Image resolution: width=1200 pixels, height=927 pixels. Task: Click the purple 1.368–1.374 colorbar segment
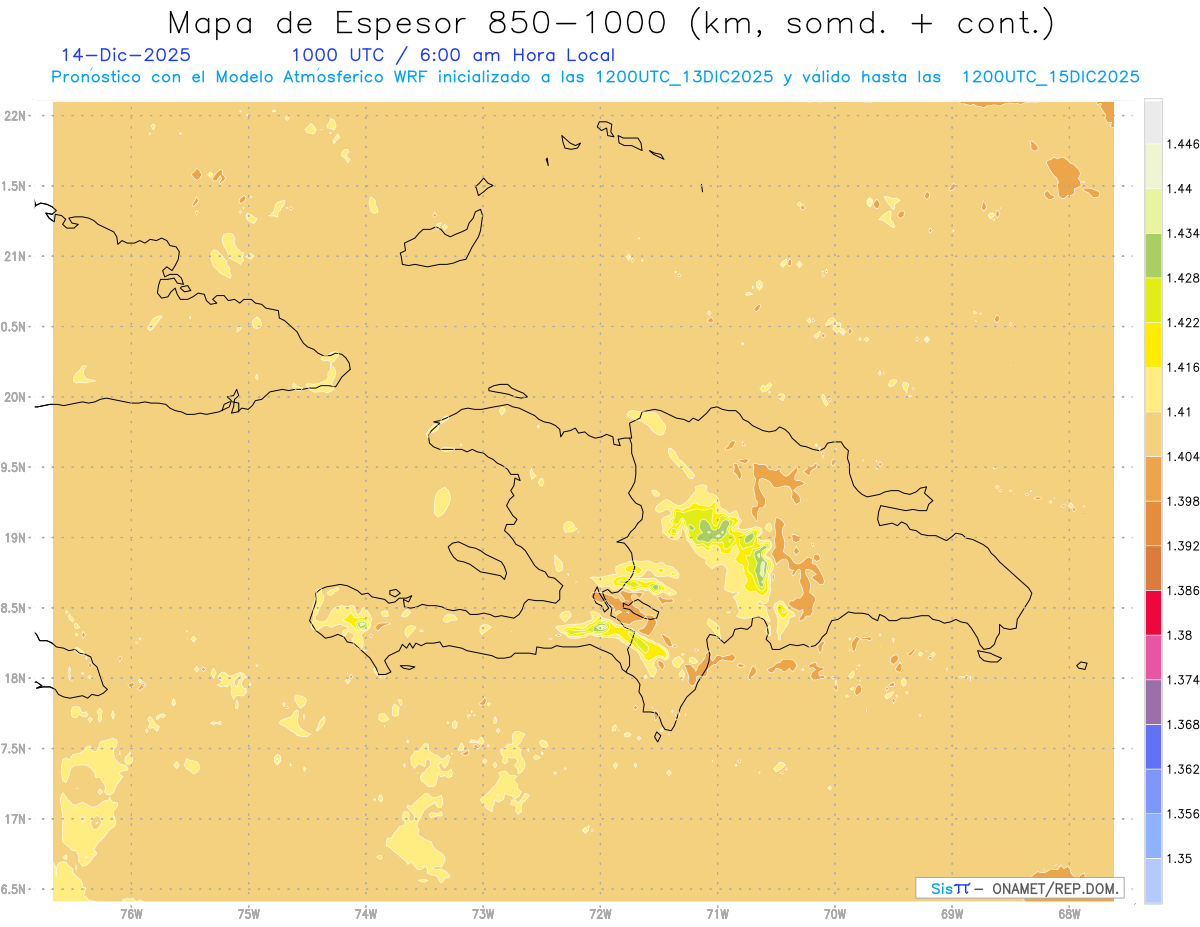point(1153,702)
